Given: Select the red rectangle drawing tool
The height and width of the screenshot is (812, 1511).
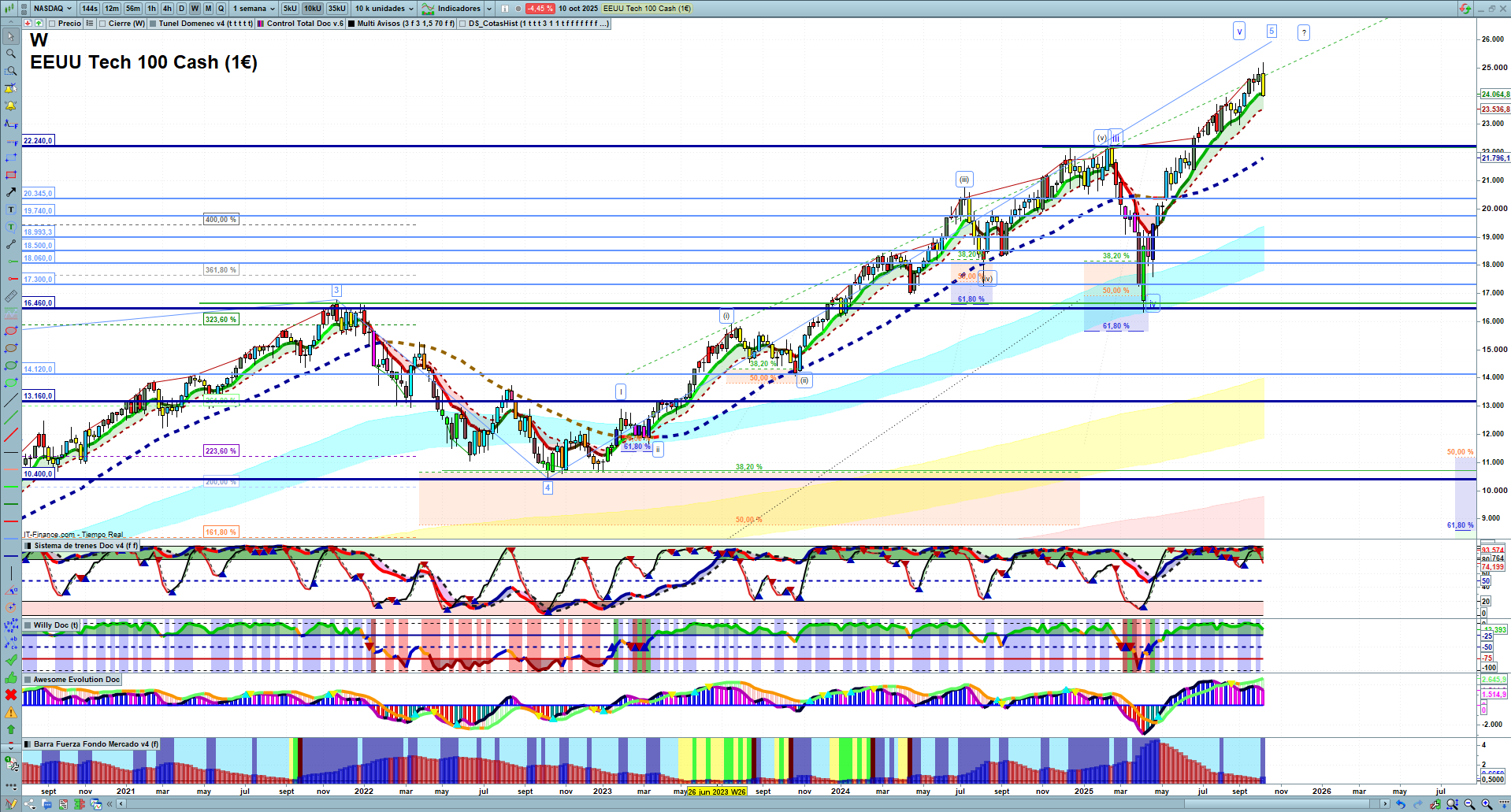Looking at the screenshot, I should [10, 175].
